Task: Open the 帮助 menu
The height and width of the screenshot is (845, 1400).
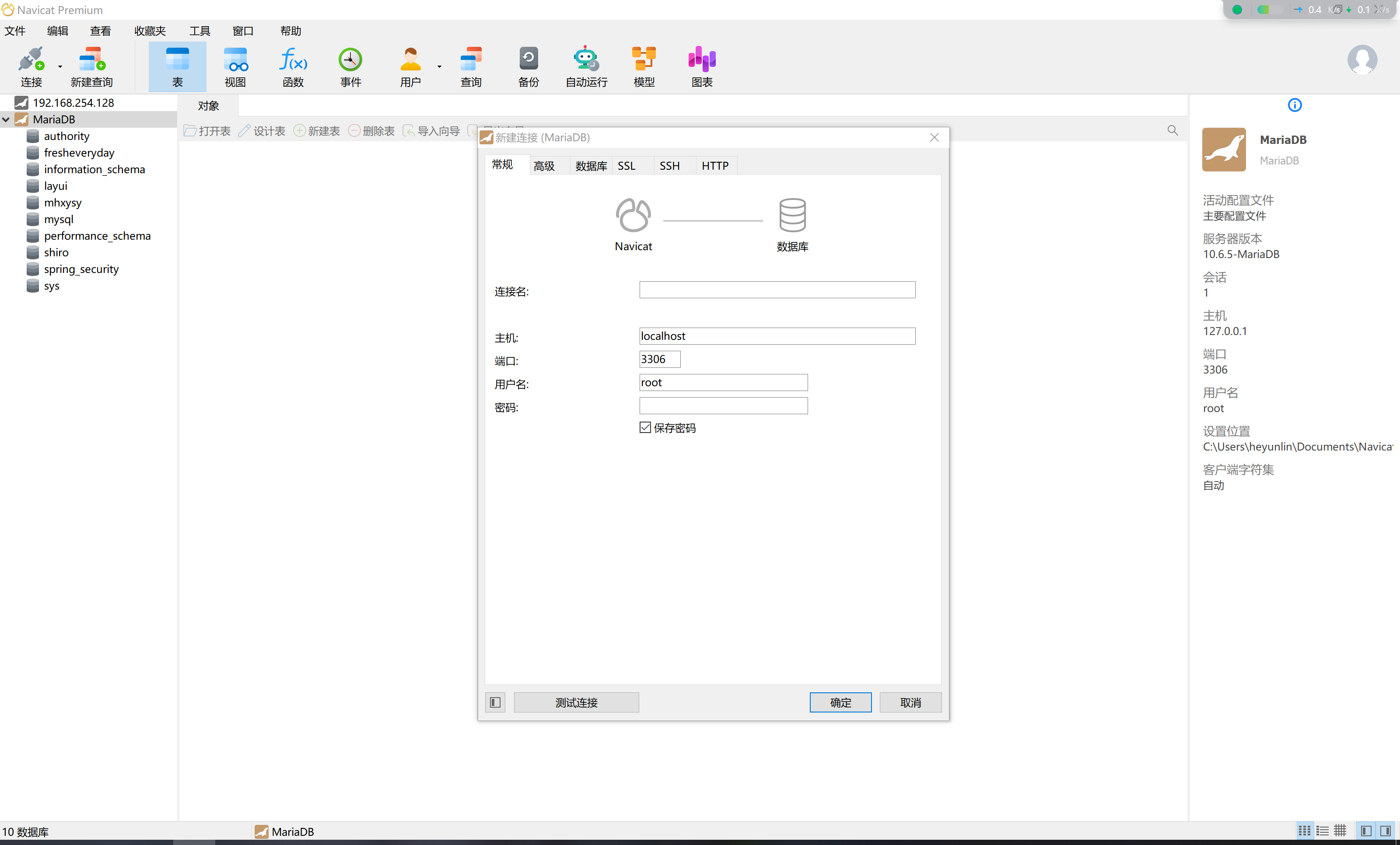Action: (x=290, y=31)
